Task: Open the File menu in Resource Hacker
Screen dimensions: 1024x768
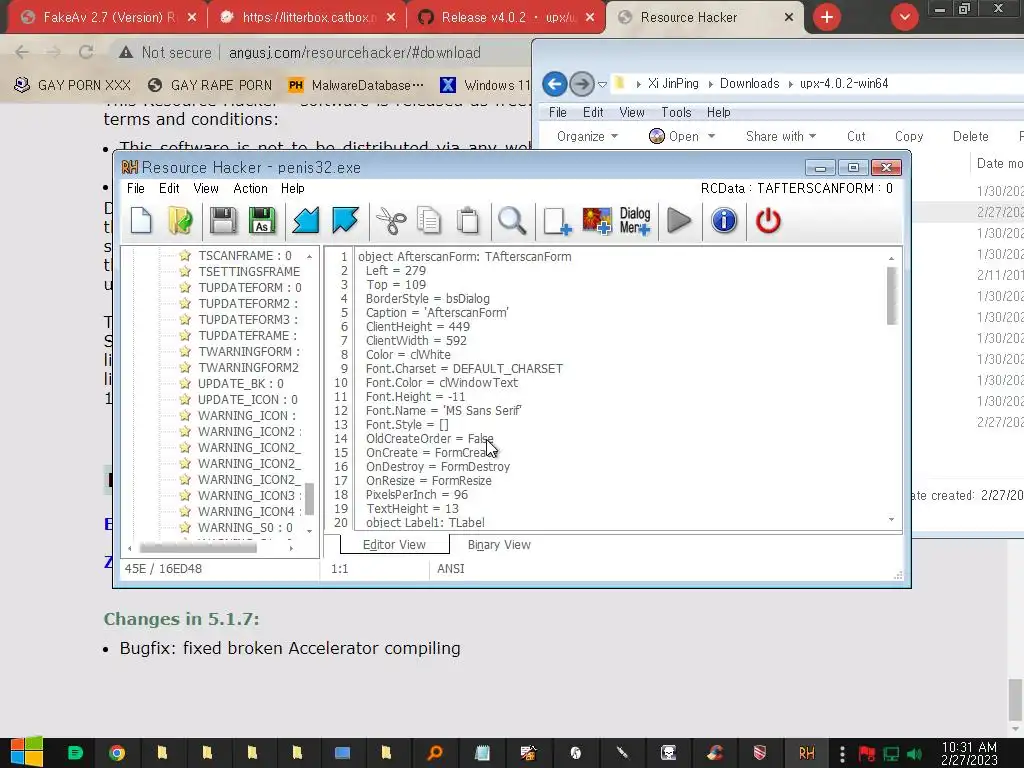Action: (136, 188)
